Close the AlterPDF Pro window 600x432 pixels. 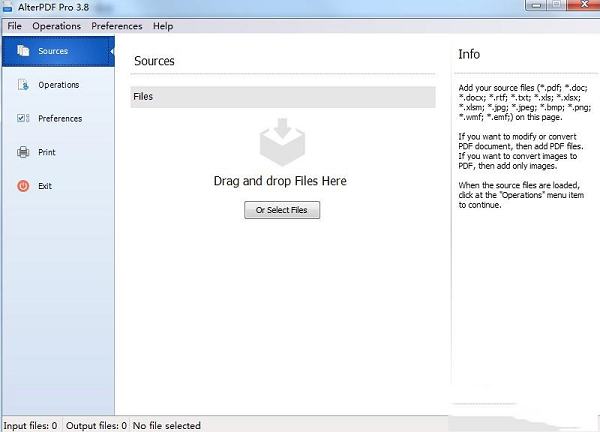coord(584,5)
